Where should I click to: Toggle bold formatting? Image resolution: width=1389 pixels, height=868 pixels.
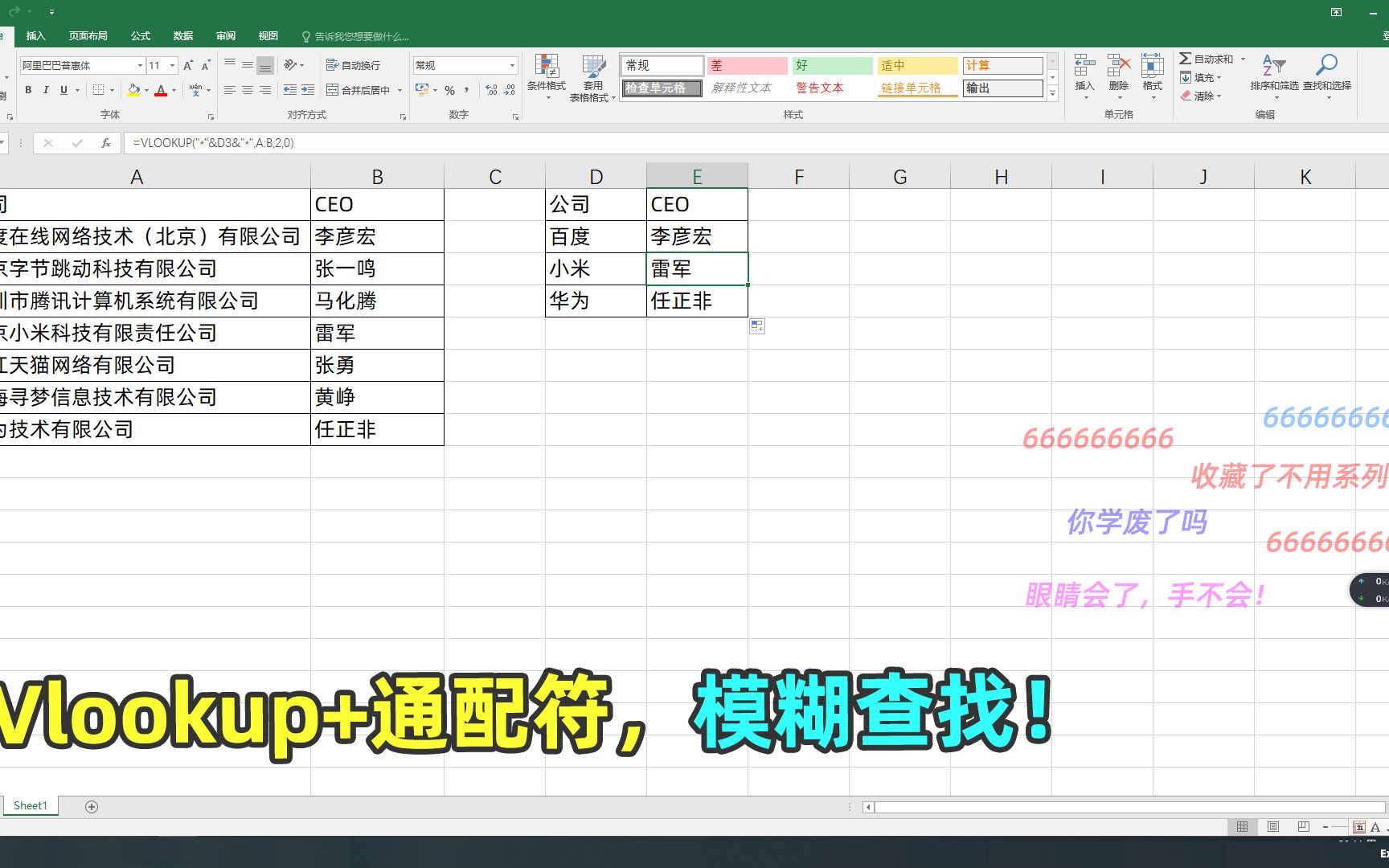click(28, 90)
